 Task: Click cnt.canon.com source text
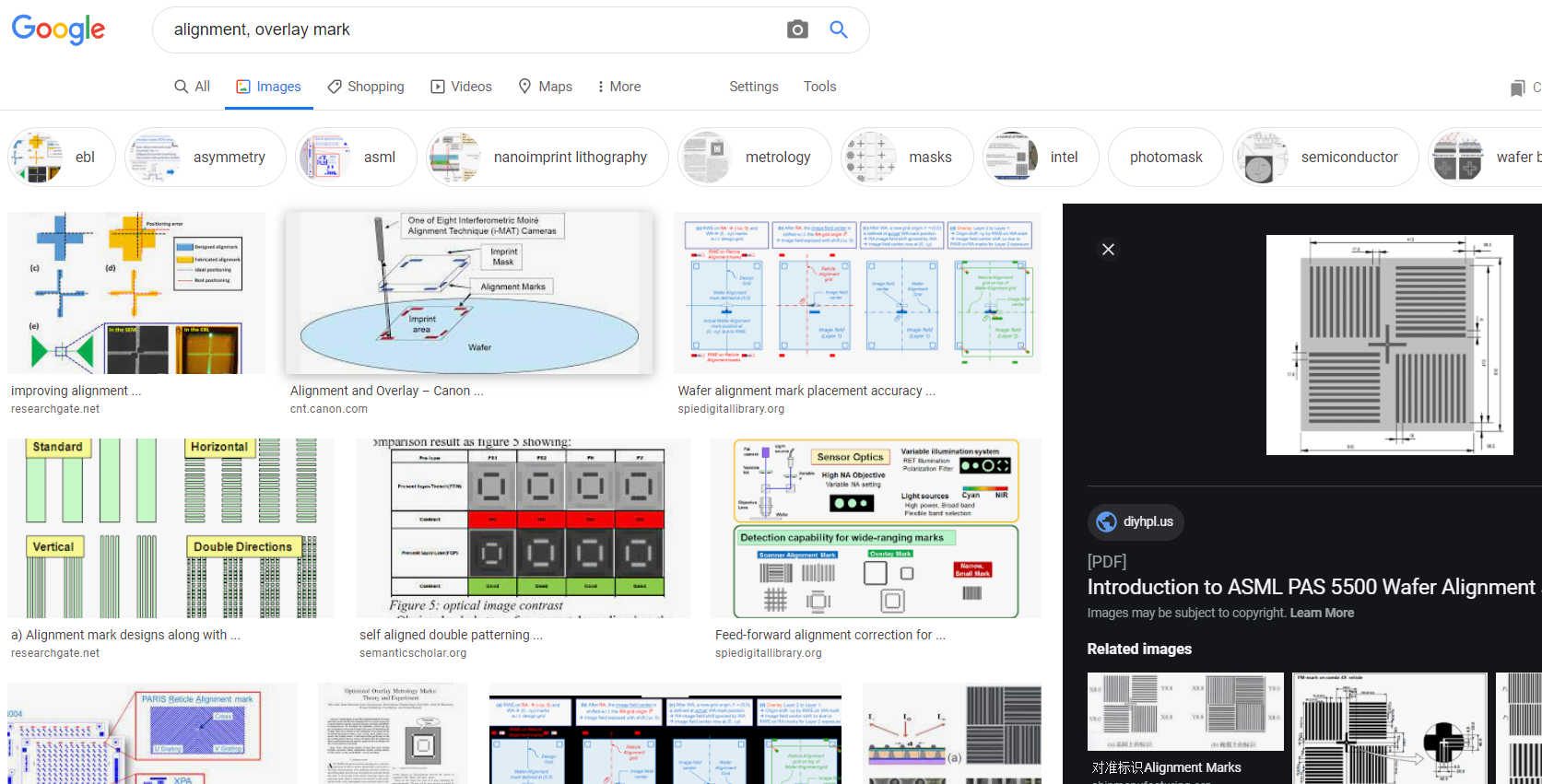329,409
